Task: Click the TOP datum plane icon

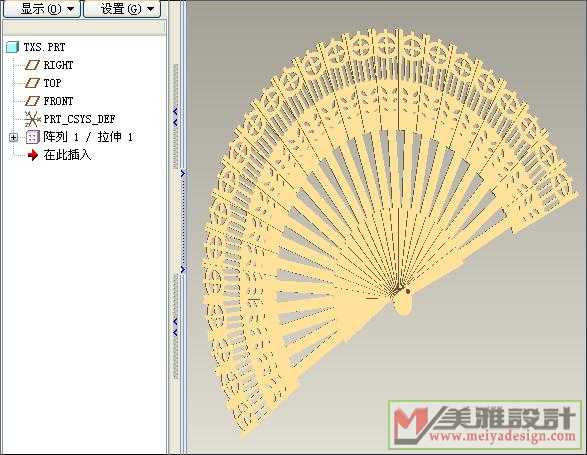Action: coord(32,83)
